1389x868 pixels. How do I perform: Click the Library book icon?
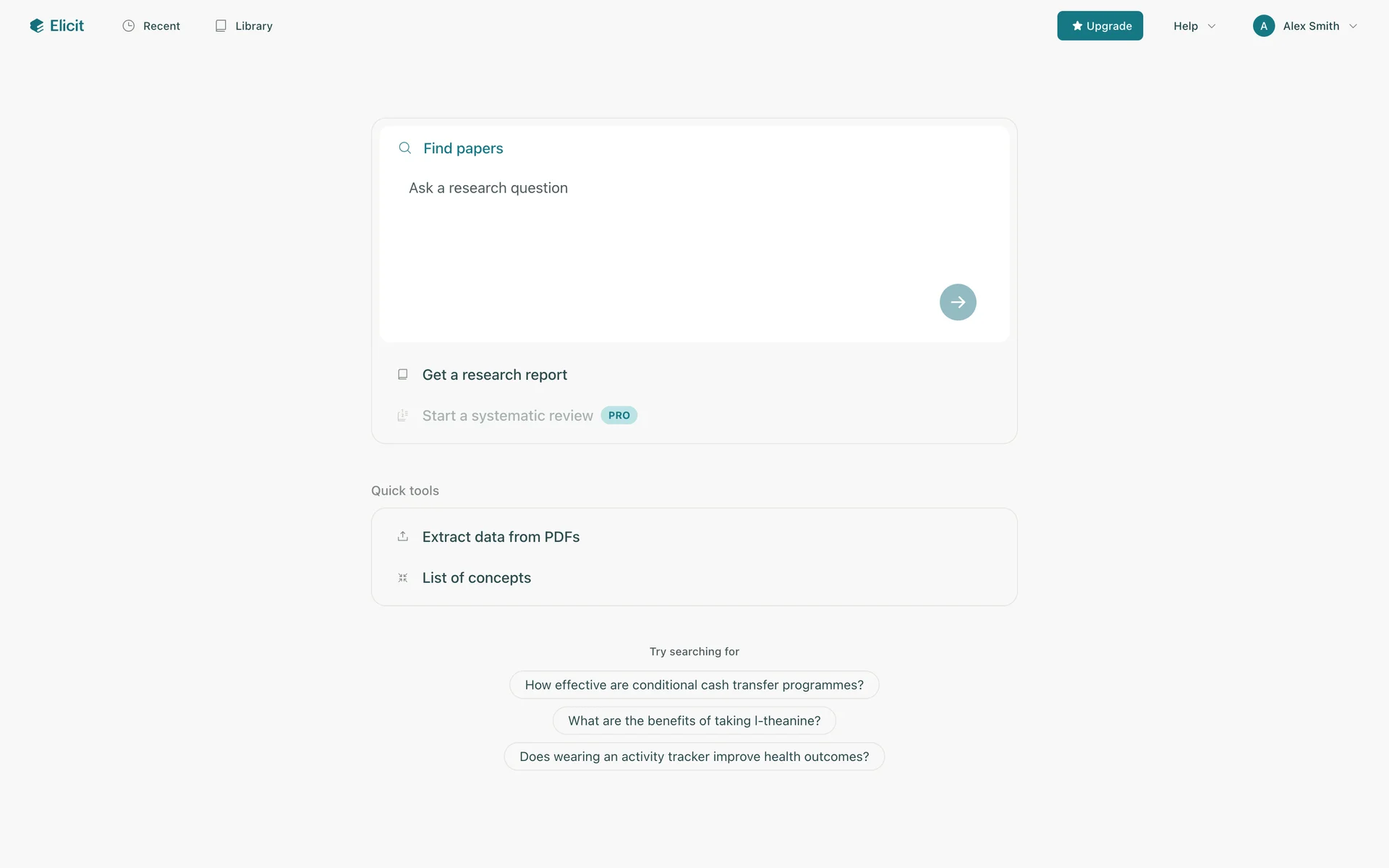[221, 26]
